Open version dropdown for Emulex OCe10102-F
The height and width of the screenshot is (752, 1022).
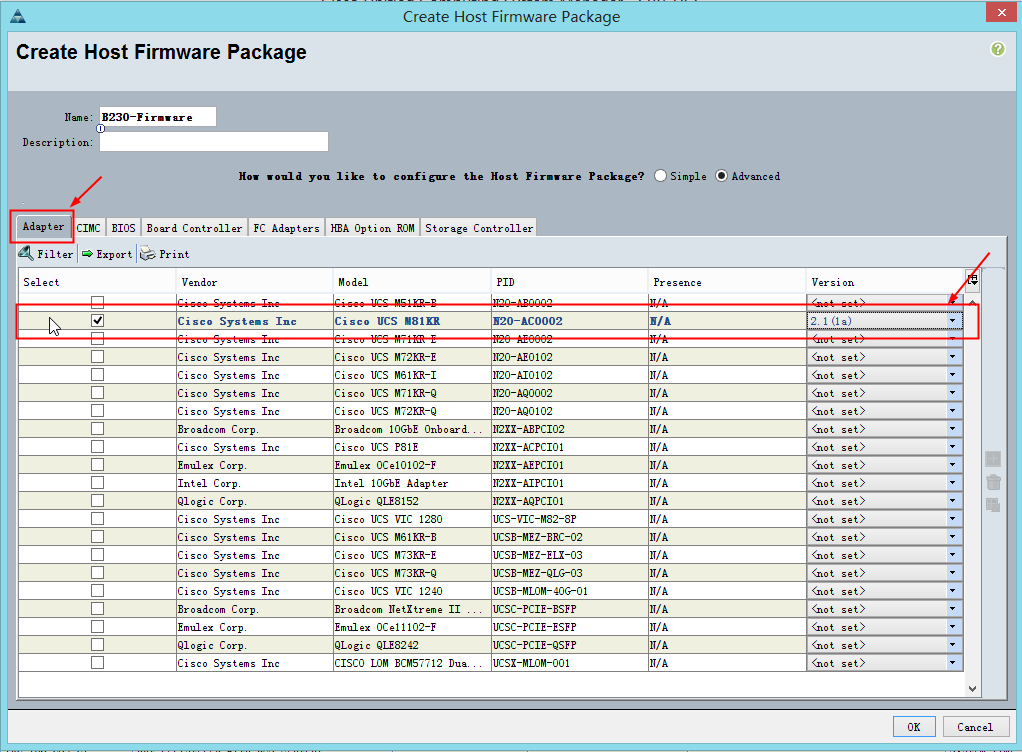point(952,465)
